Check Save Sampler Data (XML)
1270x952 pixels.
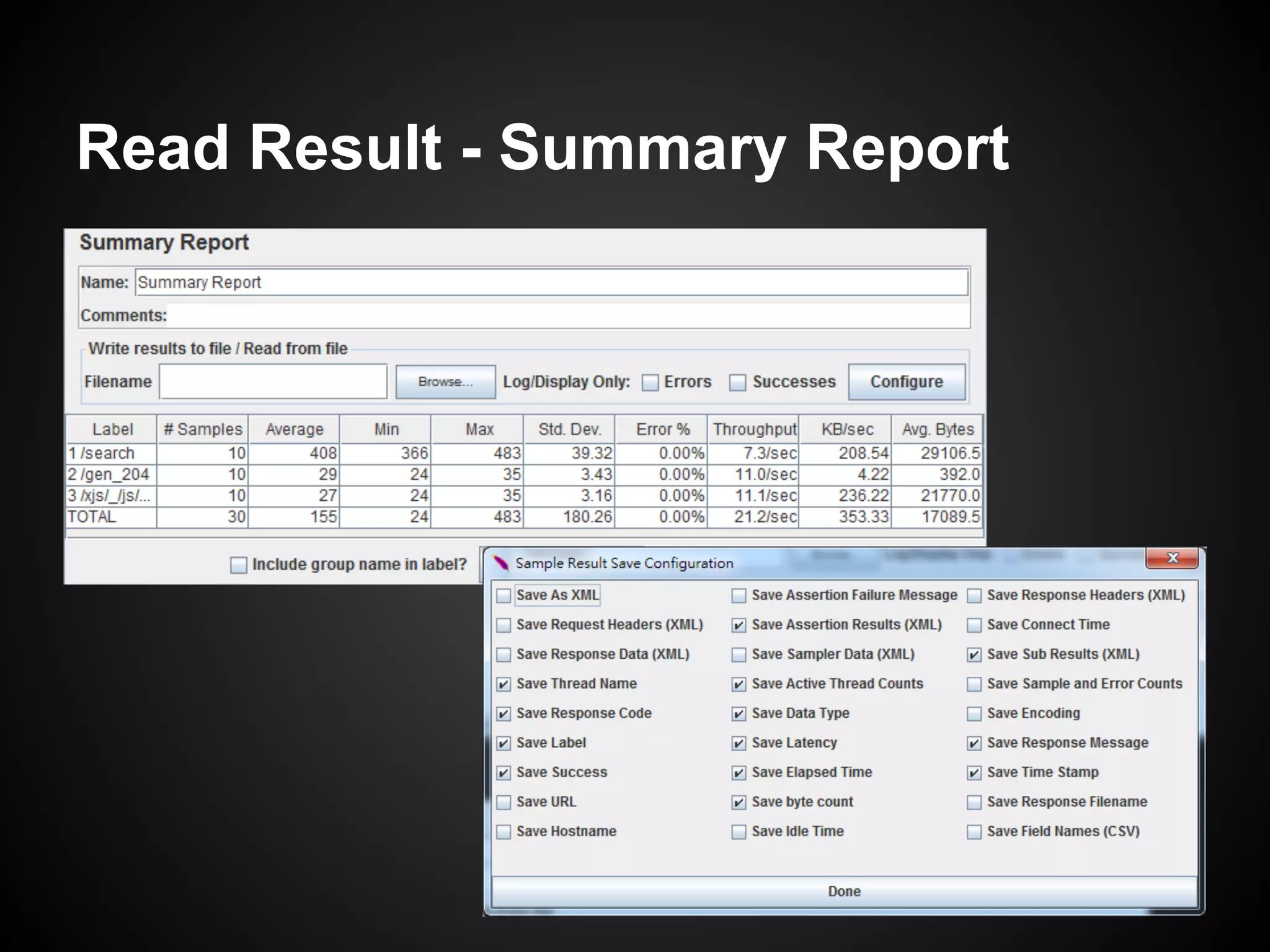(x=739, y=654)
